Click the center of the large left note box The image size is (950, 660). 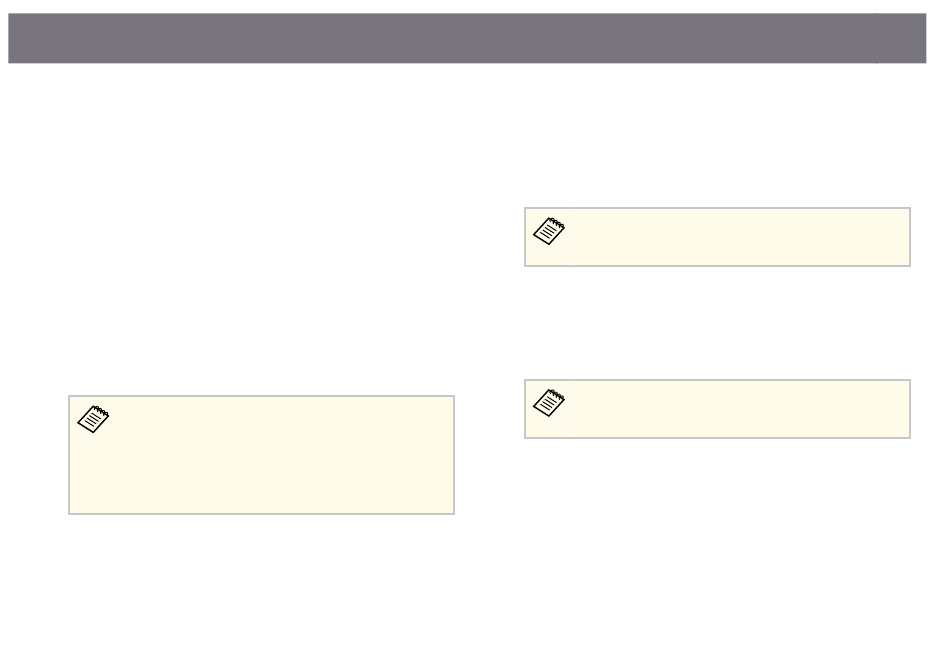(262, 455)
